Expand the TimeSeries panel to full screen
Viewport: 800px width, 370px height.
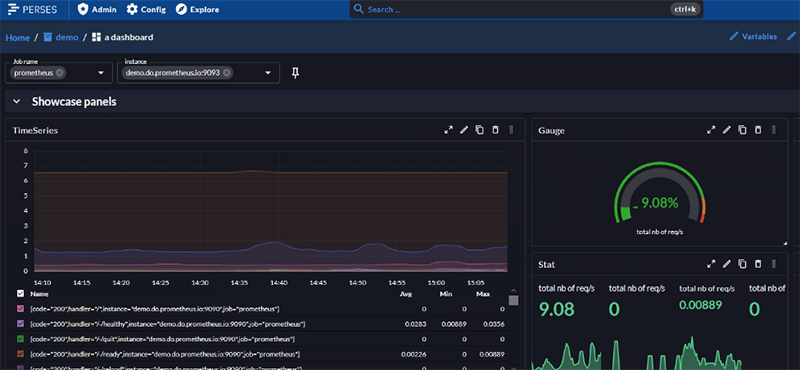click(448, 130)
